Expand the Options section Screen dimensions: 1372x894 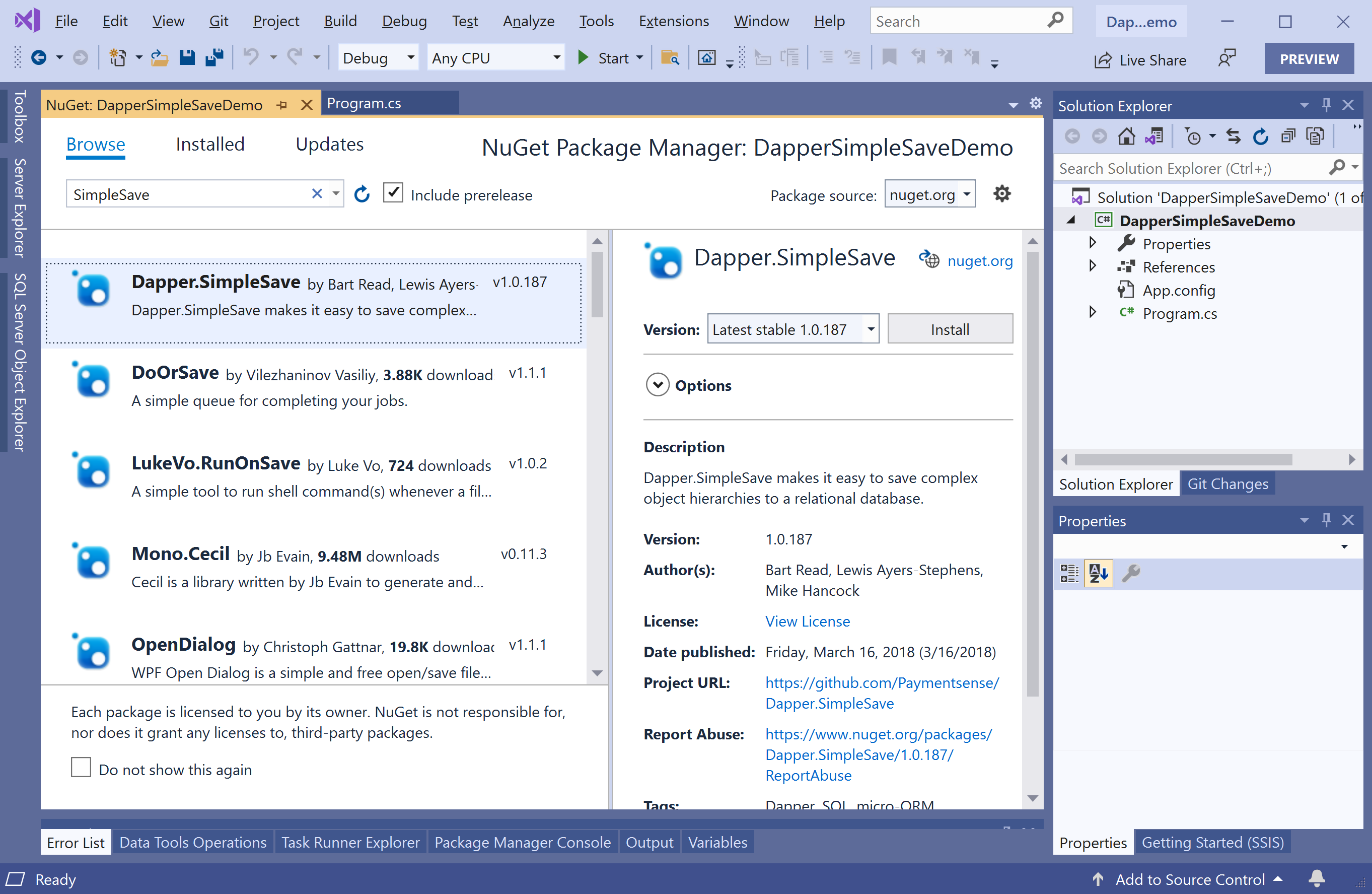point(658,385)
